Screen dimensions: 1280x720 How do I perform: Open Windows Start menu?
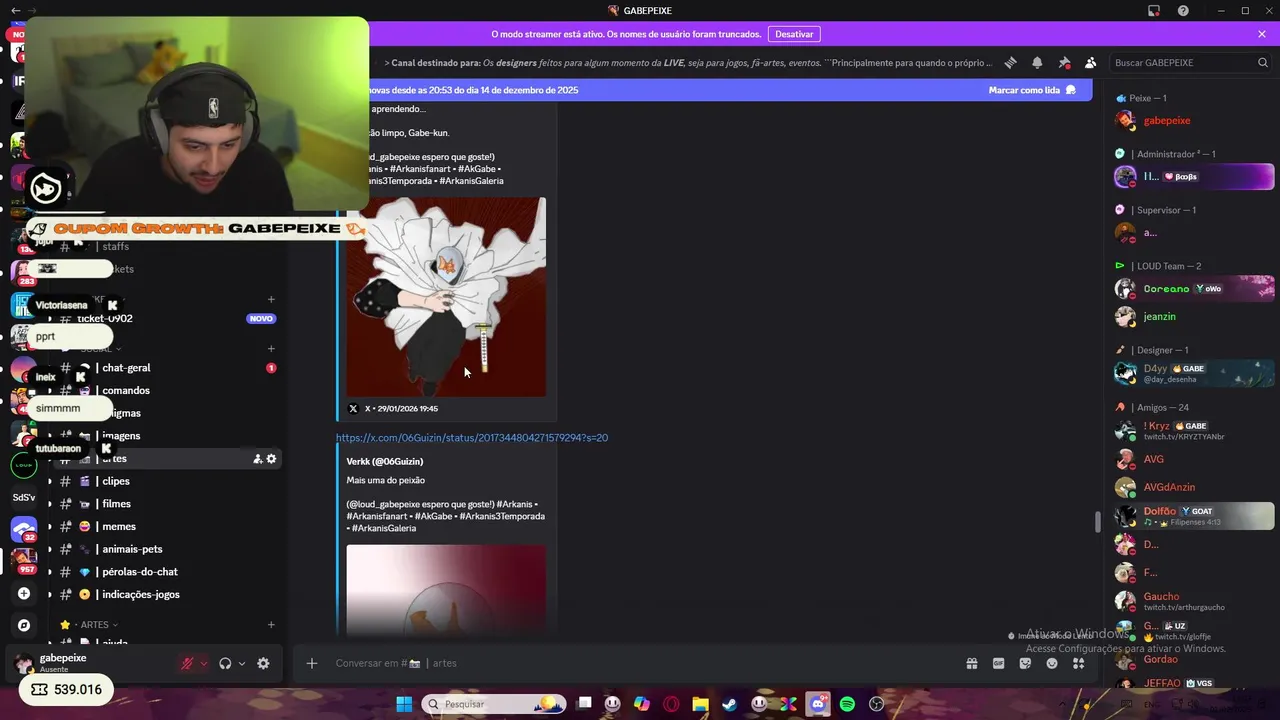pos(404,704)
